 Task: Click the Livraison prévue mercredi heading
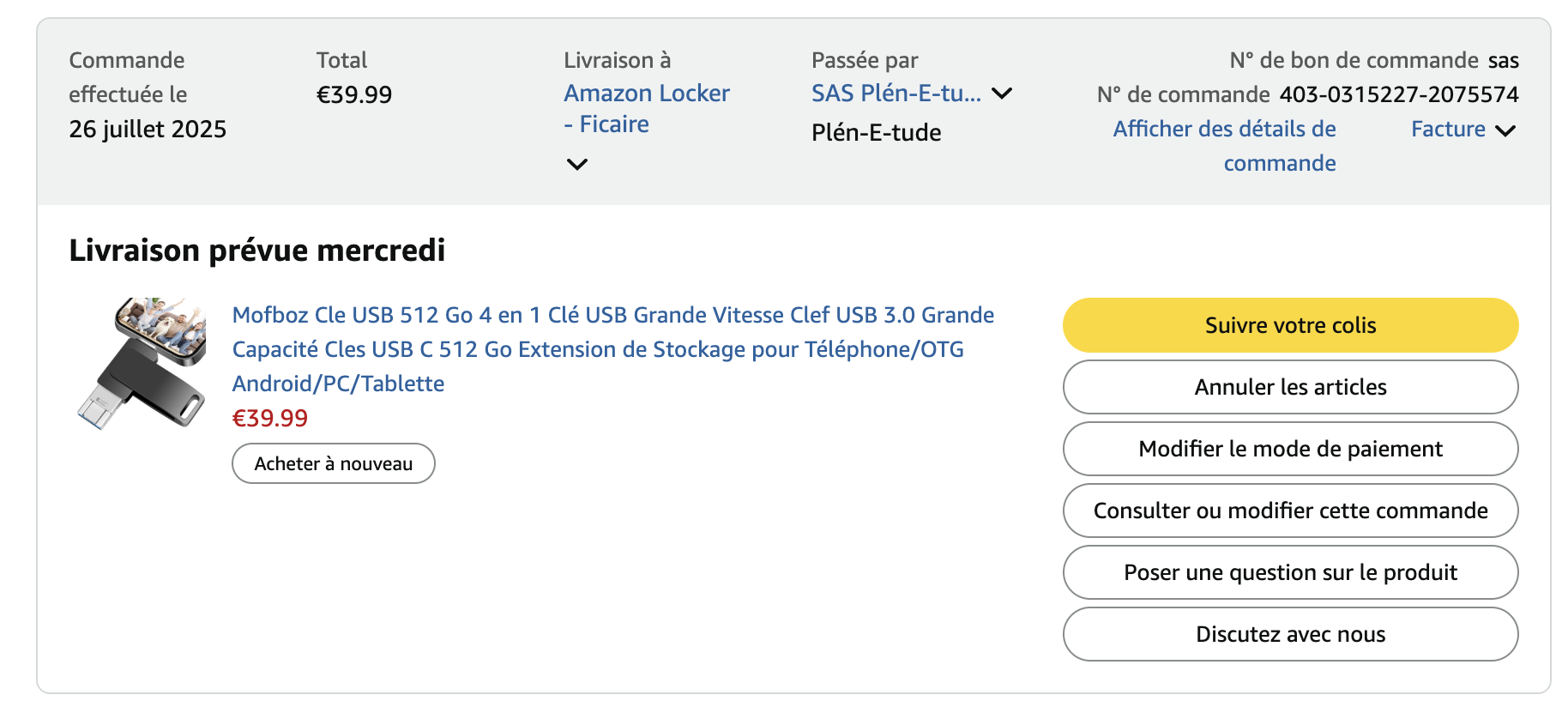tap(257, 251)
